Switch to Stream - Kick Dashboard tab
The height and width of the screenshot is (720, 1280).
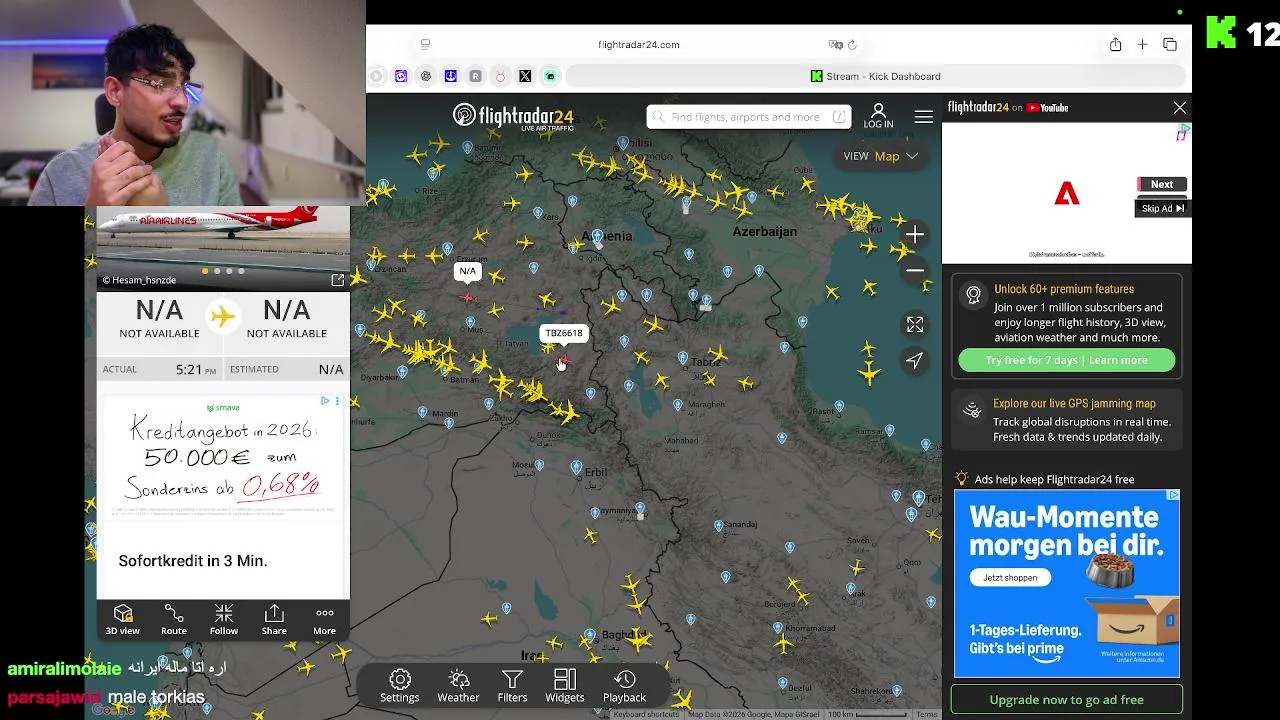click(875, 76)
